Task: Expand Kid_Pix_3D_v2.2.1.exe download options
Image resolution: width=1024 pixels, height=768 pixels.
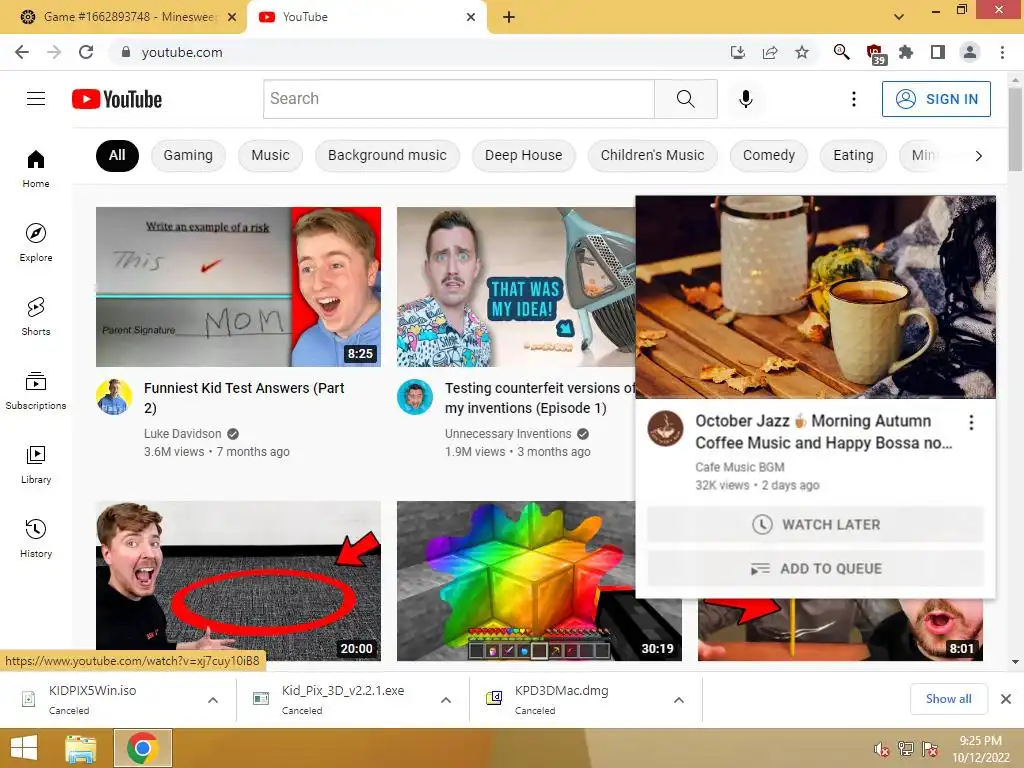Action: pyautogui.click(x=446, y=700)
